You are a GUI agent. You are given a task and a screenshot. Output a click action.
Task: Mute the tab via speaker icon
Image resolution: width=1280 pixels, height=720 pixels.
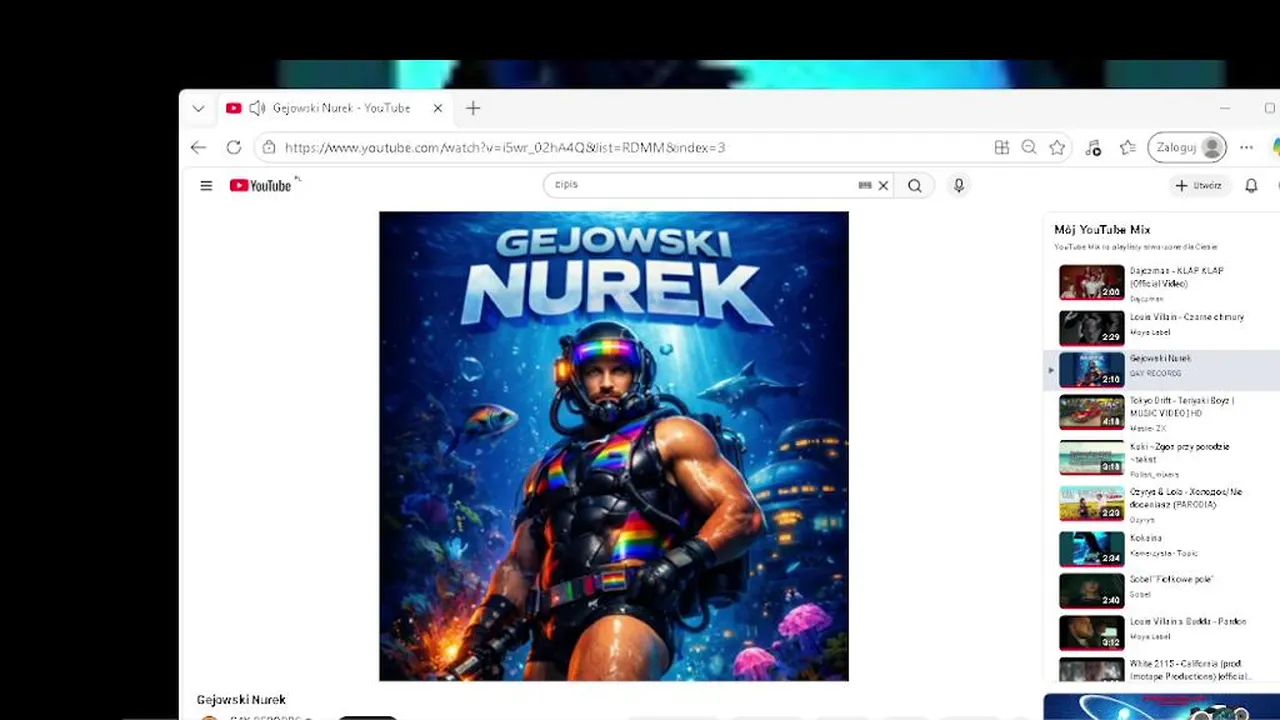[x=257, y=108]
